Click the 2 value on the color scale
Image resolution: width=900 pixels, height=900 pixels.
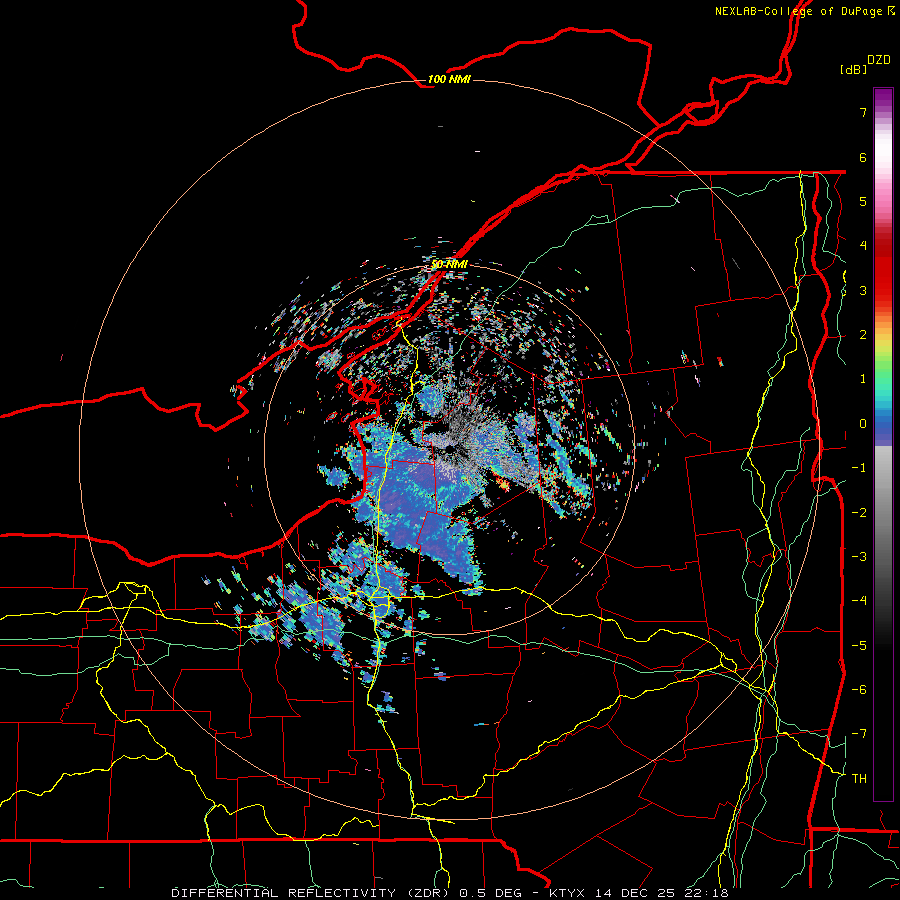(863, 335)
